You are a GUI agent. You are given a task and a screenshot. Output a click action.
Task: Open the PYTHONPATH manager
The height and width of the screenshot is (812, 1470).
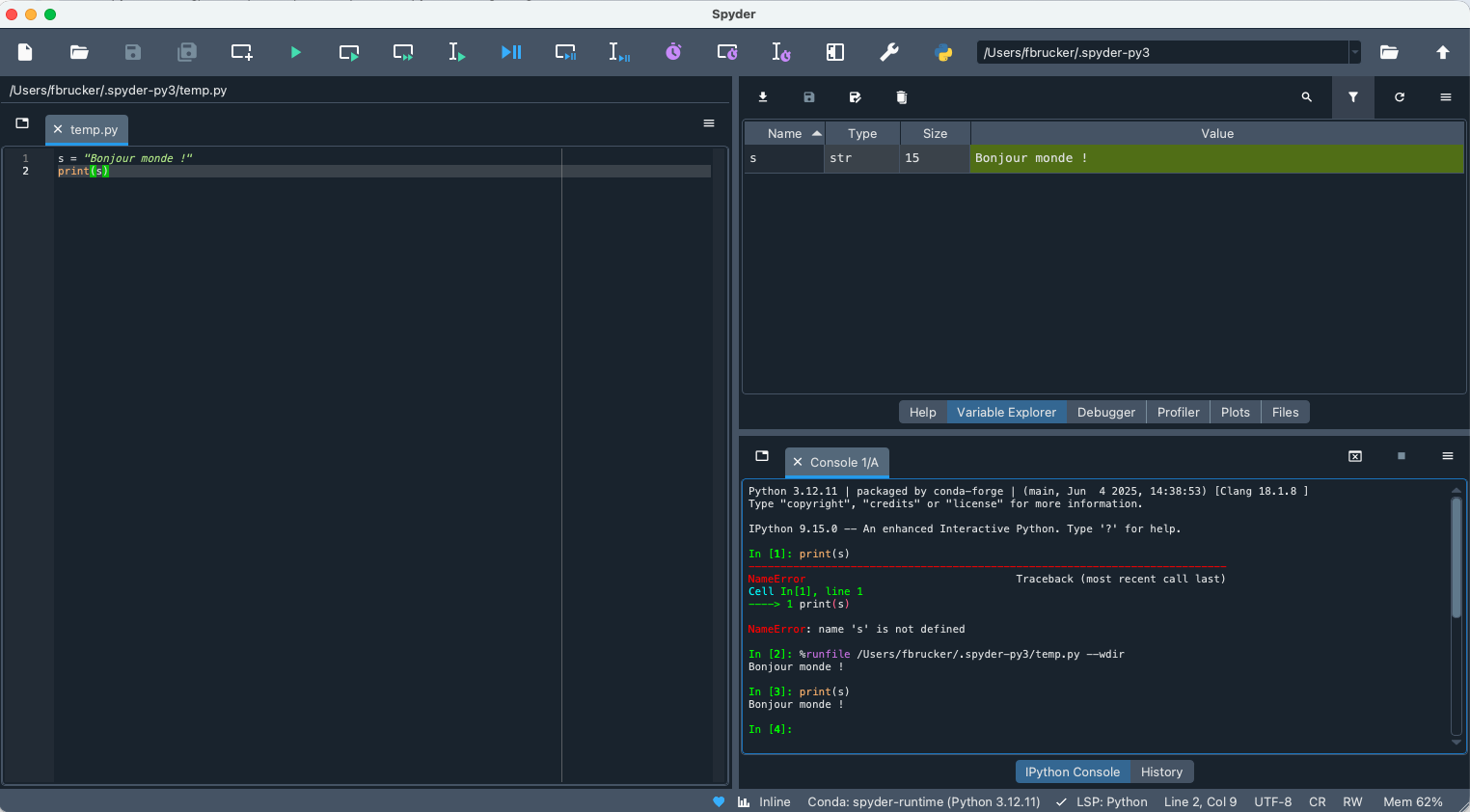(x=943, y=52)
